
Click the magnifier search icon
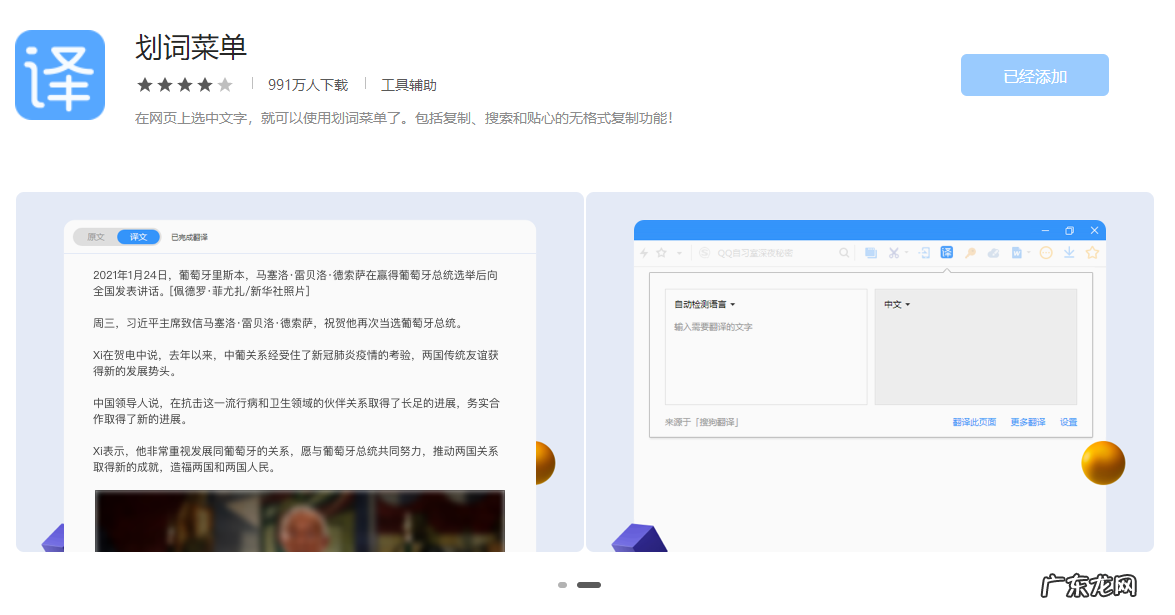point(844,252)
